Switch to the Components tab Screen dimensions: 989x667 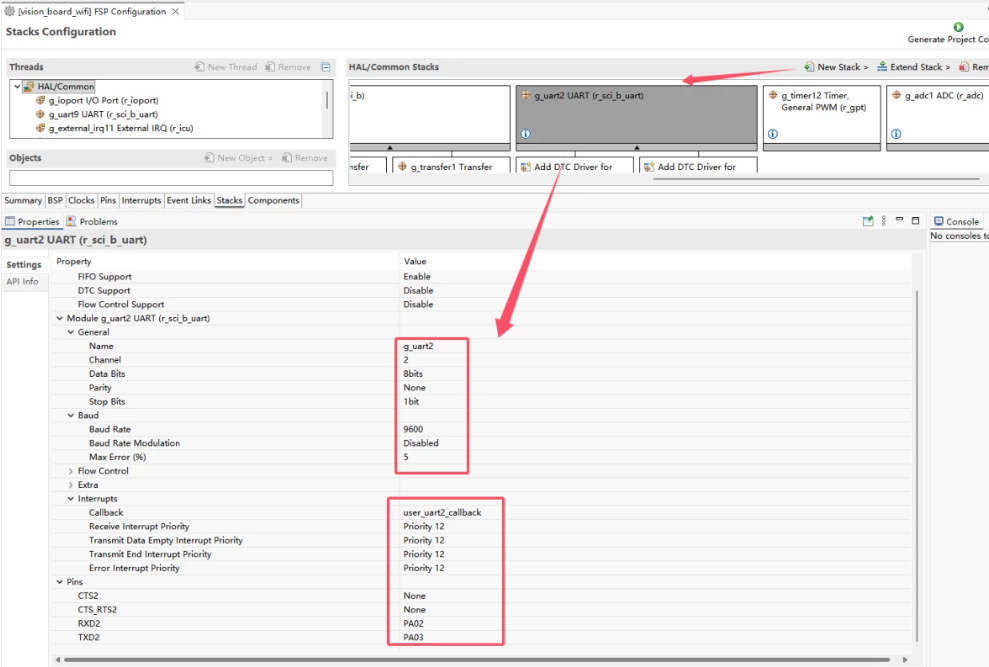pos(273,200)
